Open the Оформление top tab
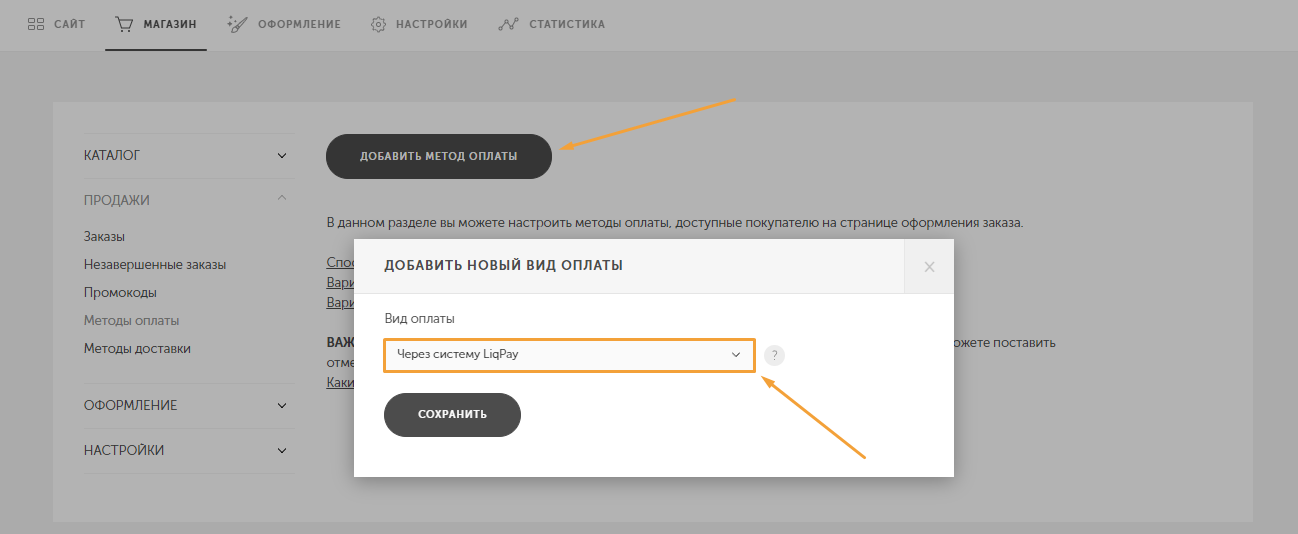Viewport: 1298px width, 534px height. [x=284, y=24]
